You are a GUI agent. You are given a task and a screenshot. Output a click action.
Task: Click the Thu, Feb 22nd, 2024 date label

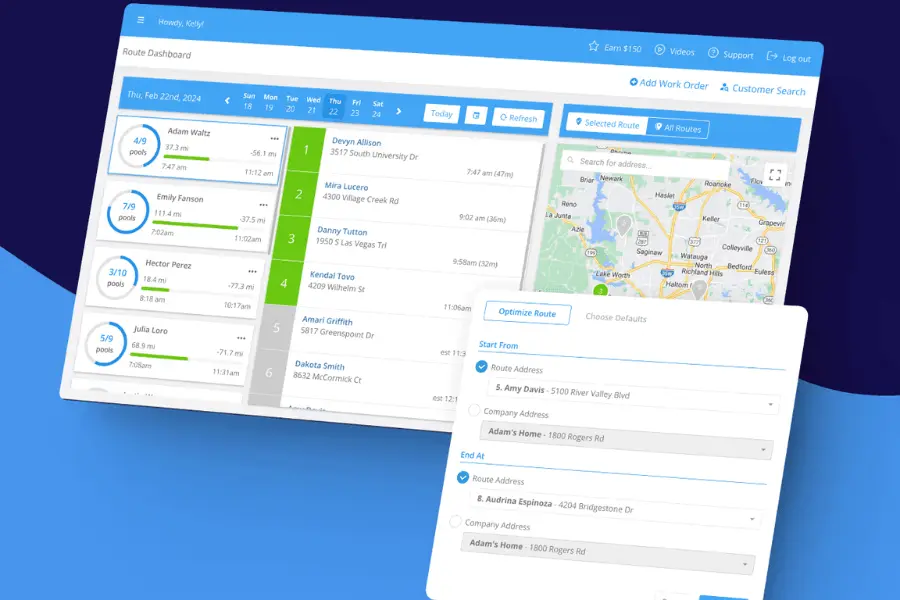164,96
